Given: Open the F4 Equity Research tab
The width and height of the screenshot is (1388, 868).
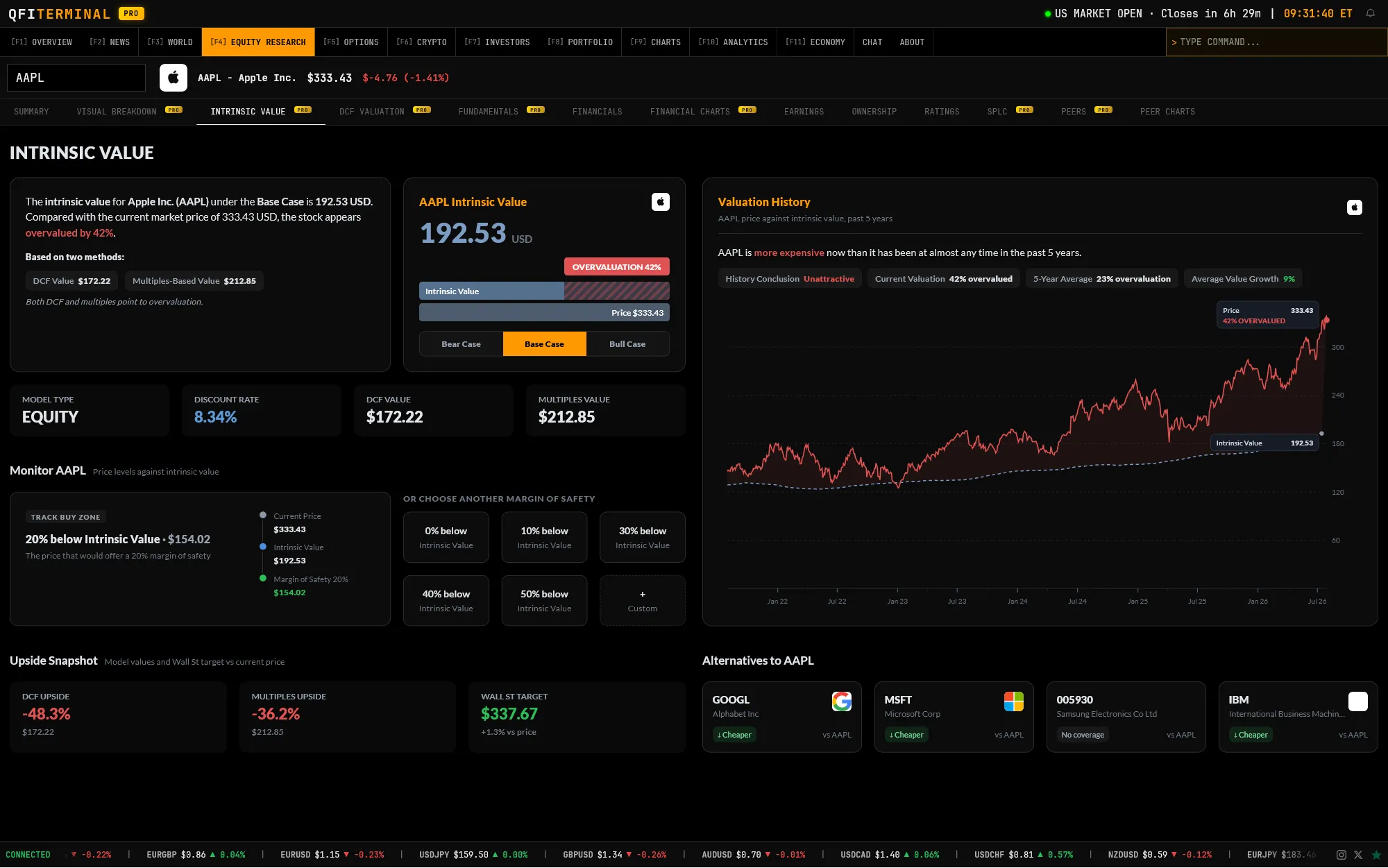Looking at the screenshot, I should (x=258, y=42).
